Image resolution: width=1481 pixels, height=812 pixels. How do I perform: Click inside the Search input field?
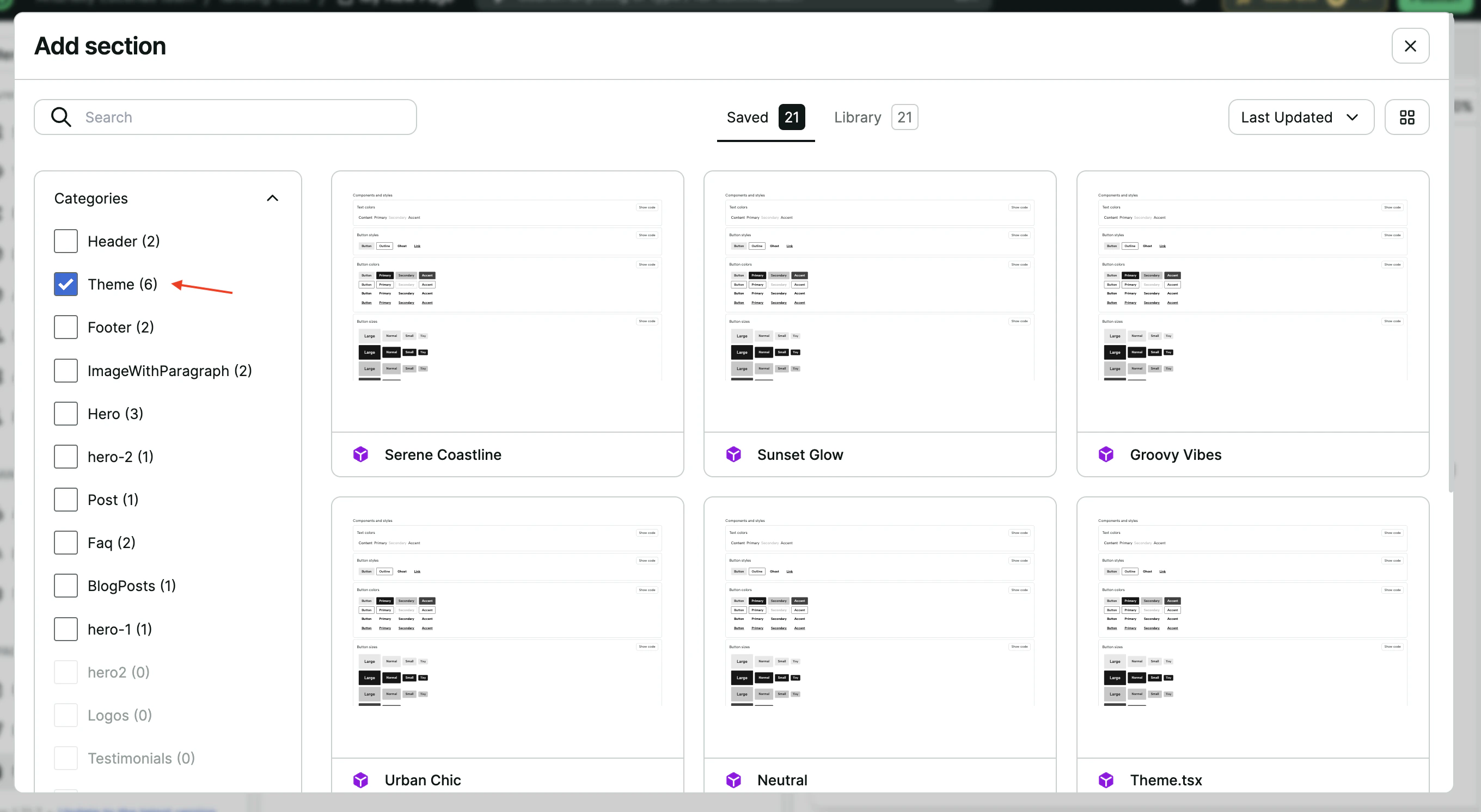tap(230, 116)
